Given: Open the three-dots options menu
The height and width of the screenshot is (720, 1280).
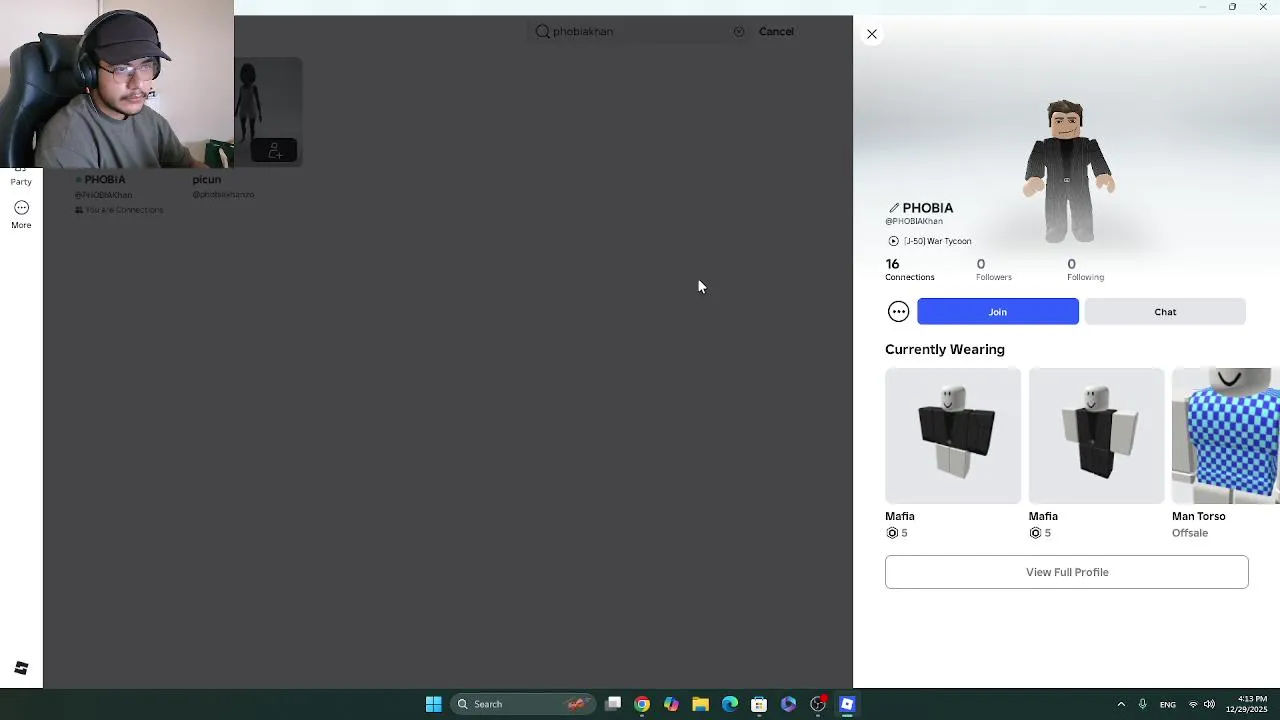Looking at the screenshot, I should [898, 312].
